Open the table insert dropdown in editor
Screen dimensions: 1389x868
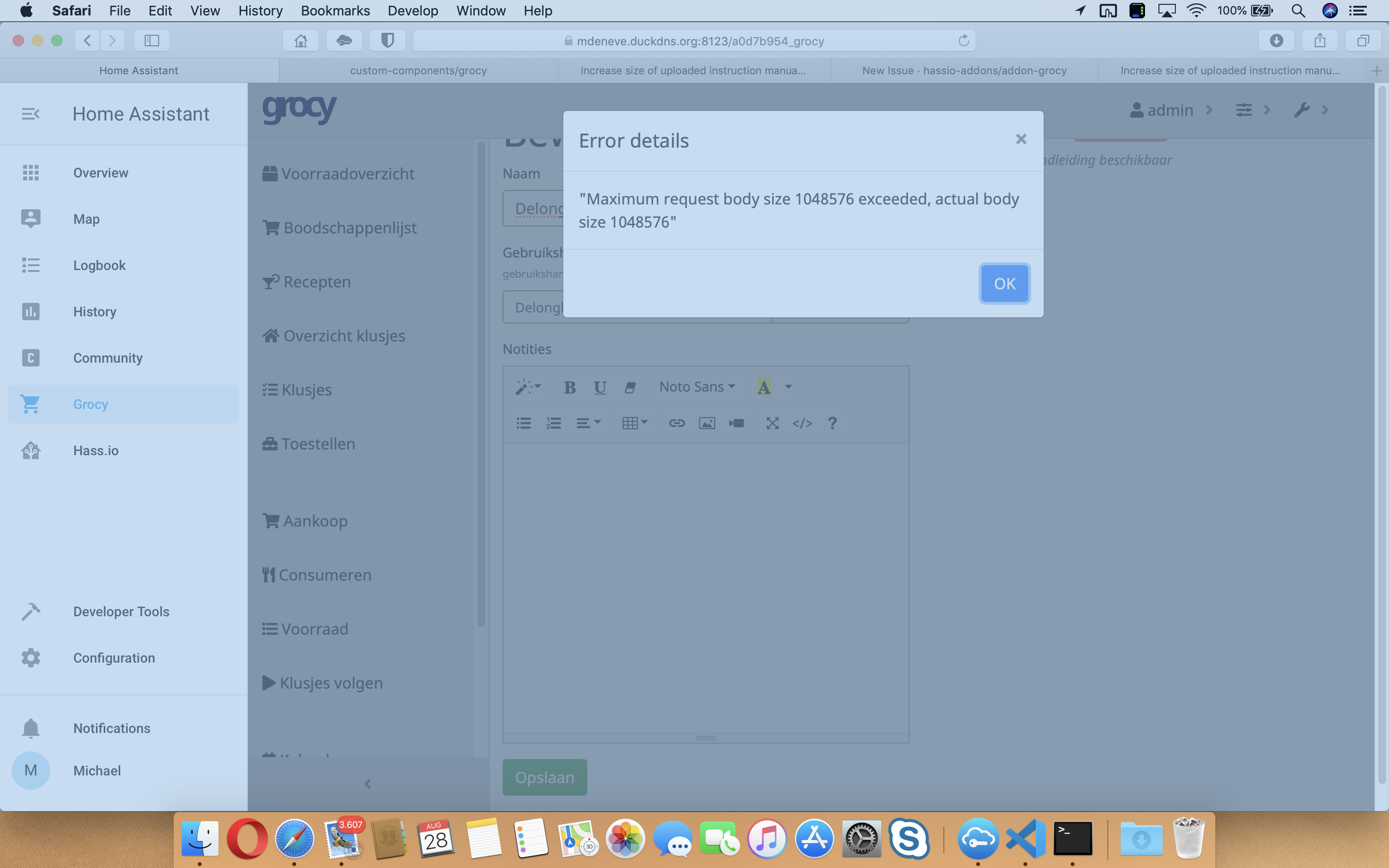tap(634, 423)
